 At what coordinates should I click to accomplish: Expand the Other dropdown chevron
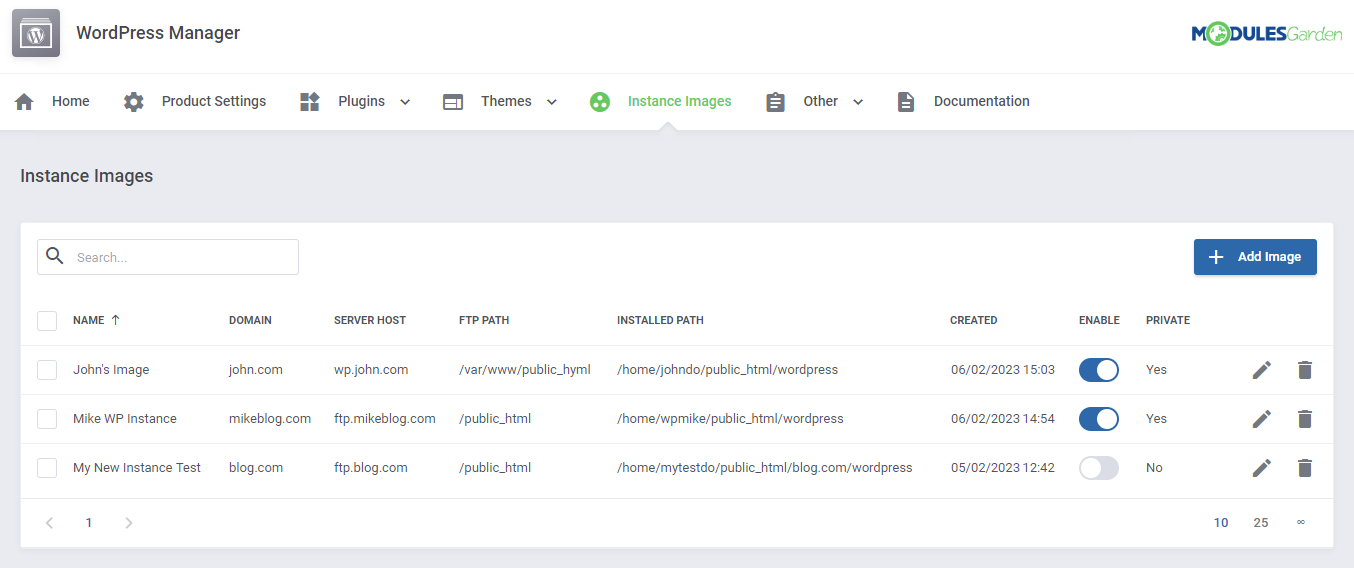tap(858, 102)
